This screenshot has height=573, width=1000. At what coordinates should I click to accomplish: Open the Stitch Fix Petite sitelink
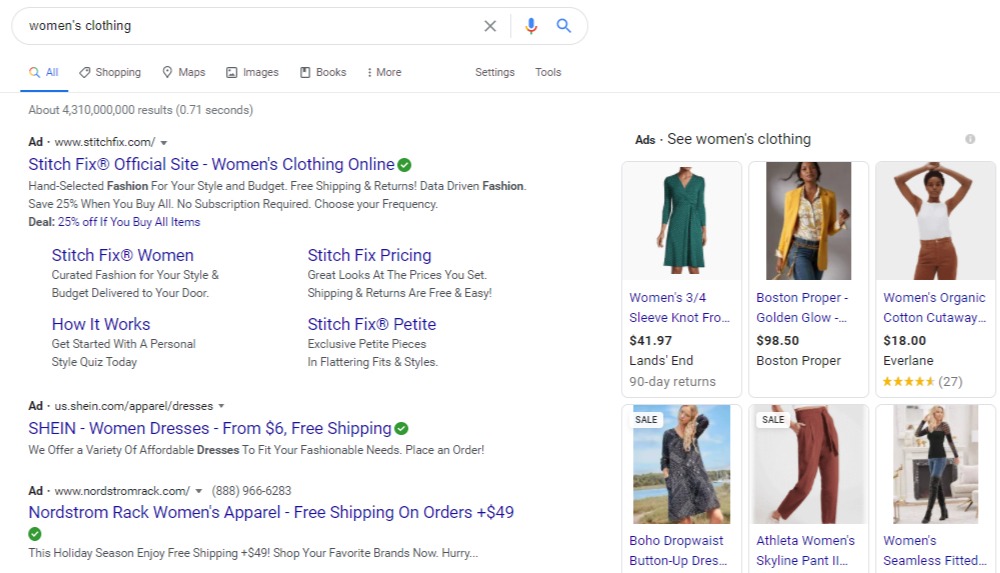point(372,324)
